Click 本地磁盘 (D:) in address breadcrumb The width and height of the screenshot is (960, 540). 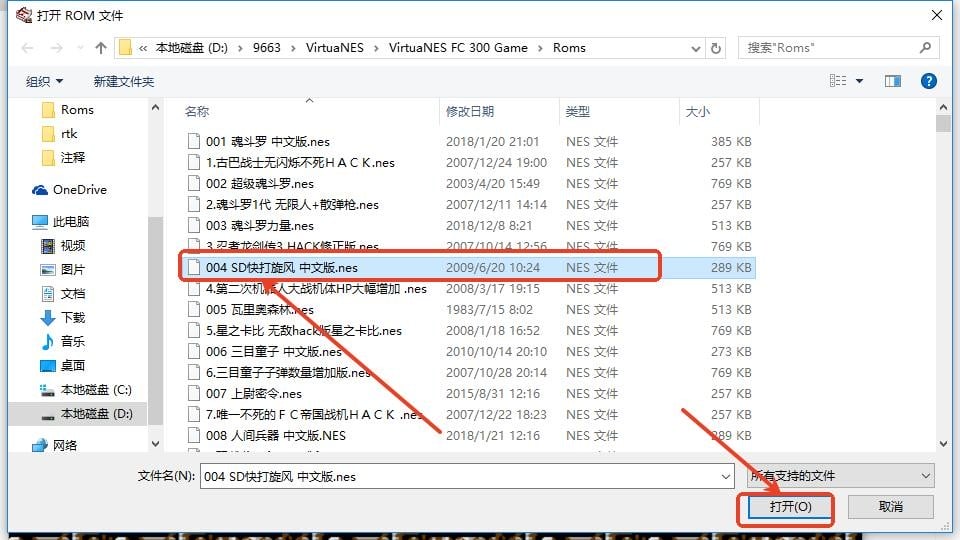pyautogui.click(x=191, y=48)
